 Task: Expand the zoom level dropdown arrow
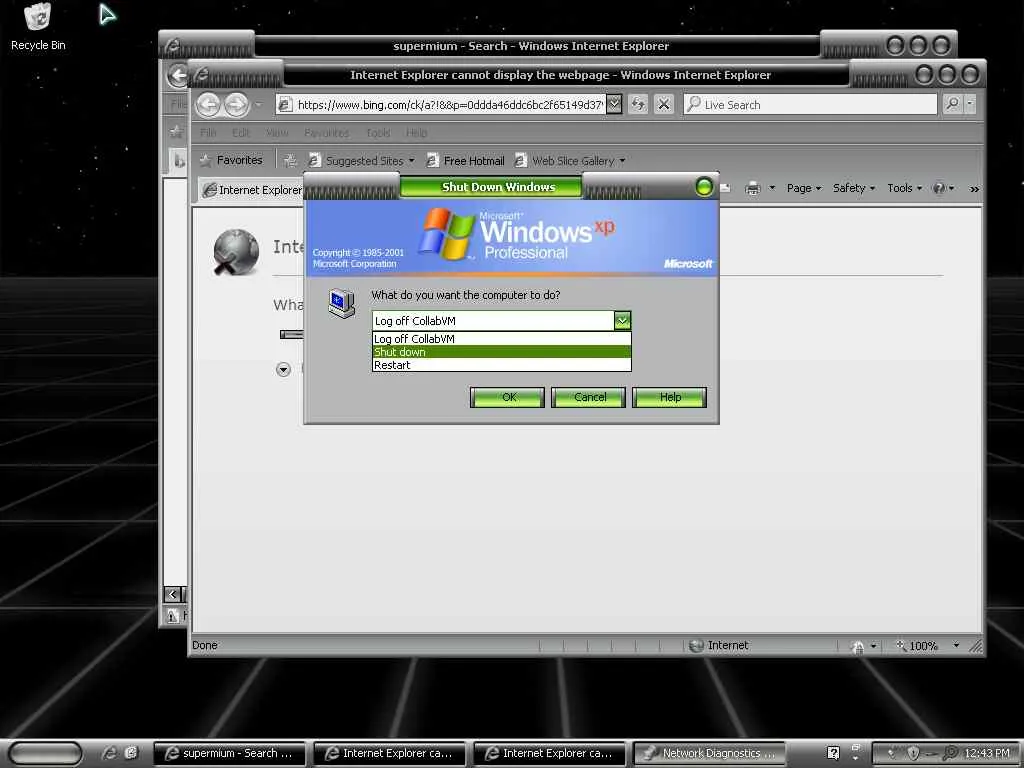coord(956,645)
